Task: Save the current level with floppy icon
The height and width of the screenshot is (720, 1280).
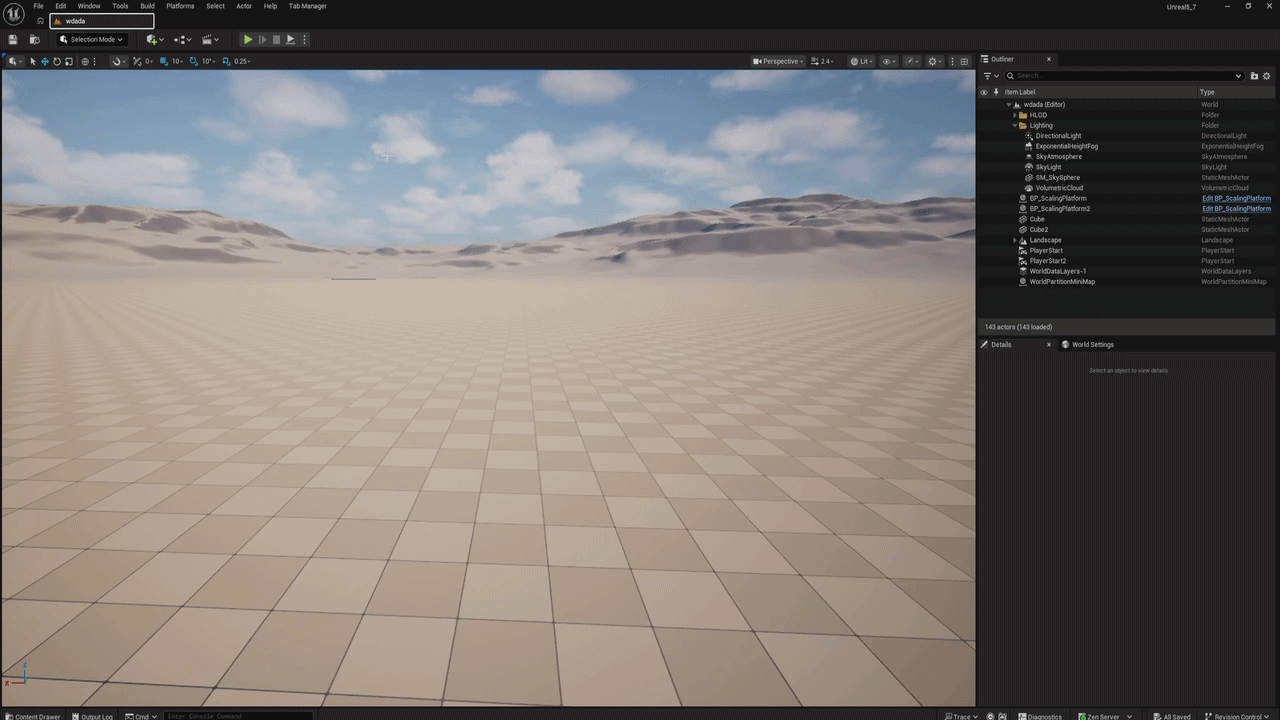Action: pos(13,40)
